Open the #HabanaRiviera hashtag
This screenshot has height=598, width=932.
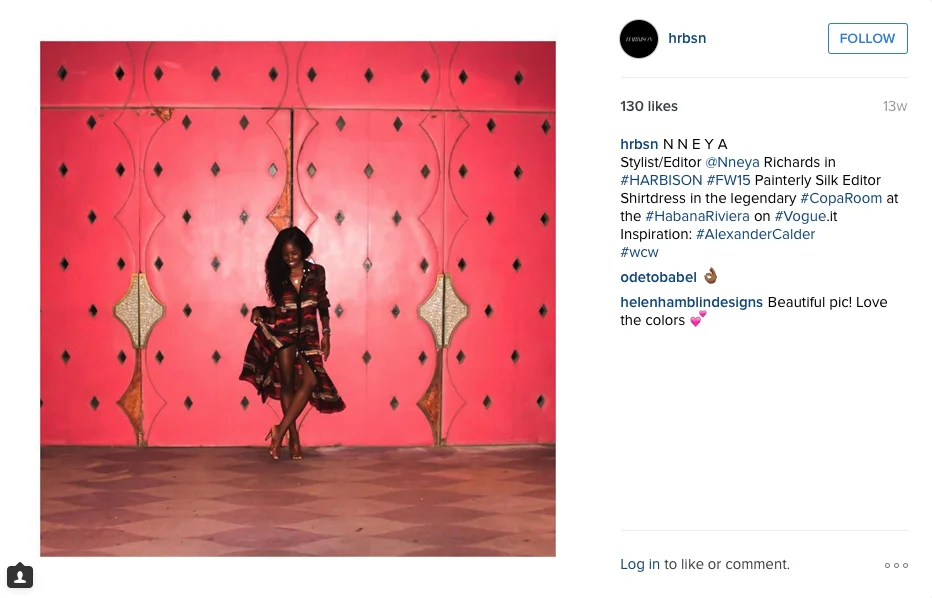pyautogui.click(x=697, y=216)
